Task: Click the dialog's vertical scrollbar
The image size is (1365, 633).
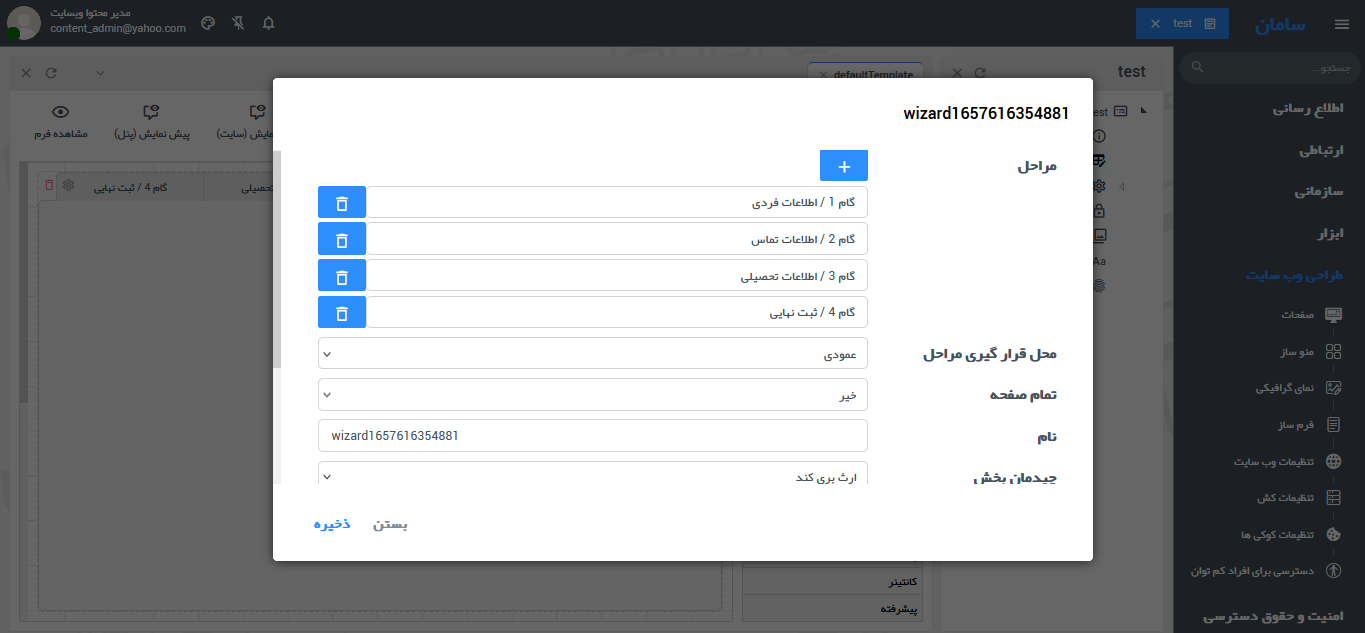Action: point(279,260)
